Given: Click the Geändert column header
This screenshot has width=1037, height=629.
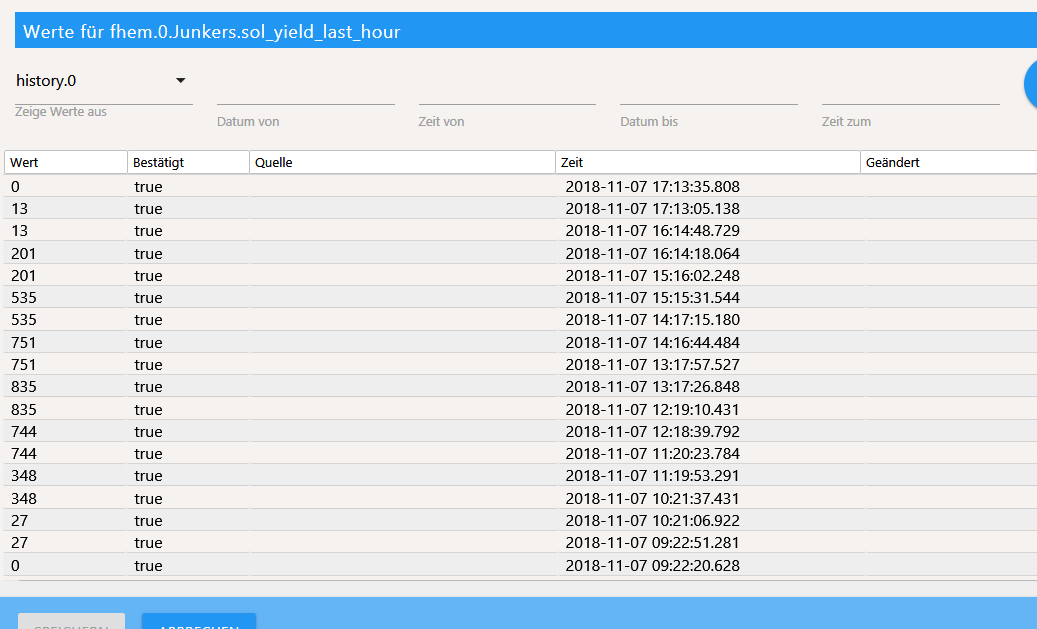Looking at the screenshot, I should 949,163.
